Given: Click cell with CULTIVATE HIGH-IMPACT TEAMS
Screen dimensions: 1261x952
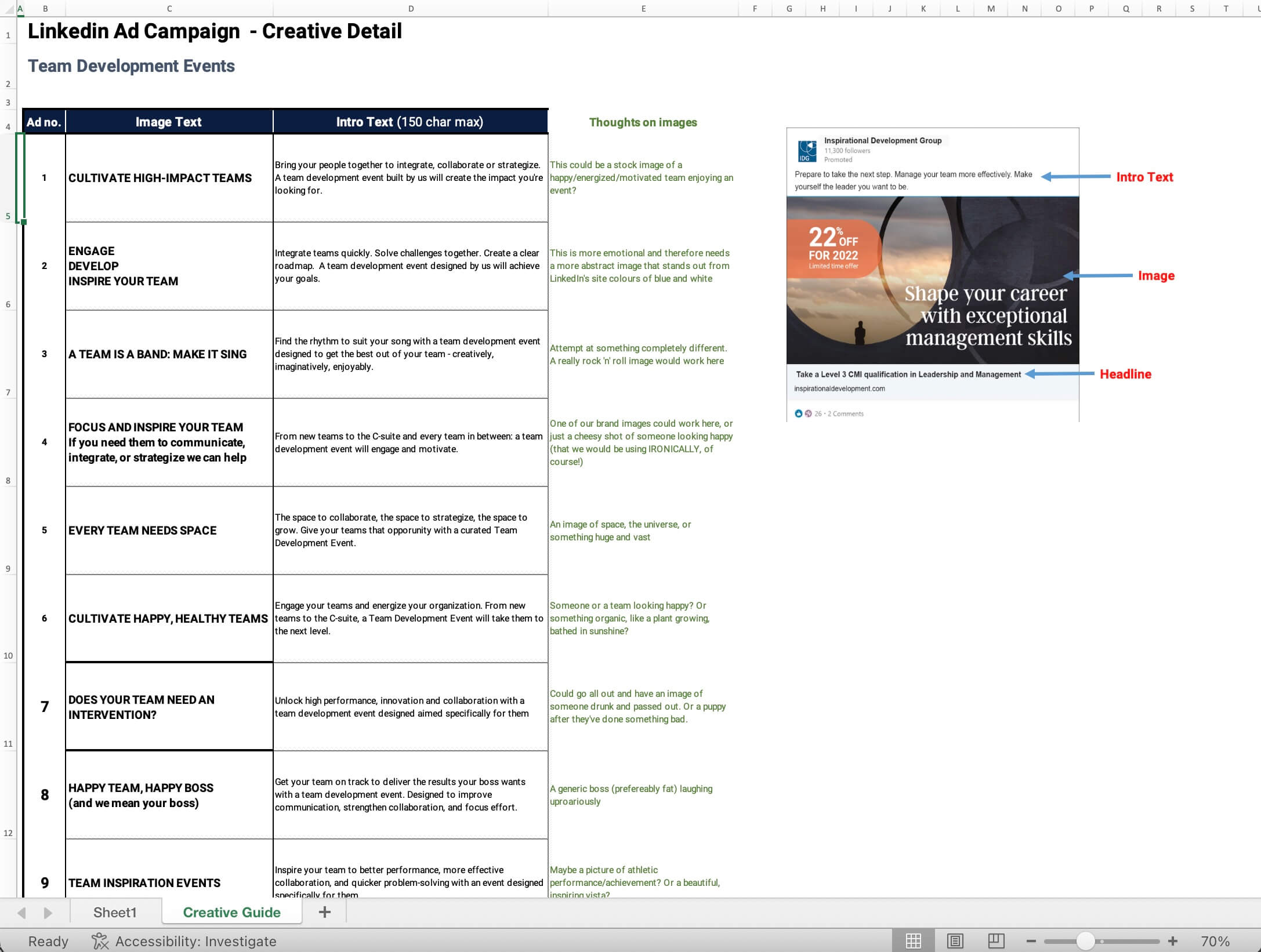Looking at the screenshot, I should tap(169, 178).
